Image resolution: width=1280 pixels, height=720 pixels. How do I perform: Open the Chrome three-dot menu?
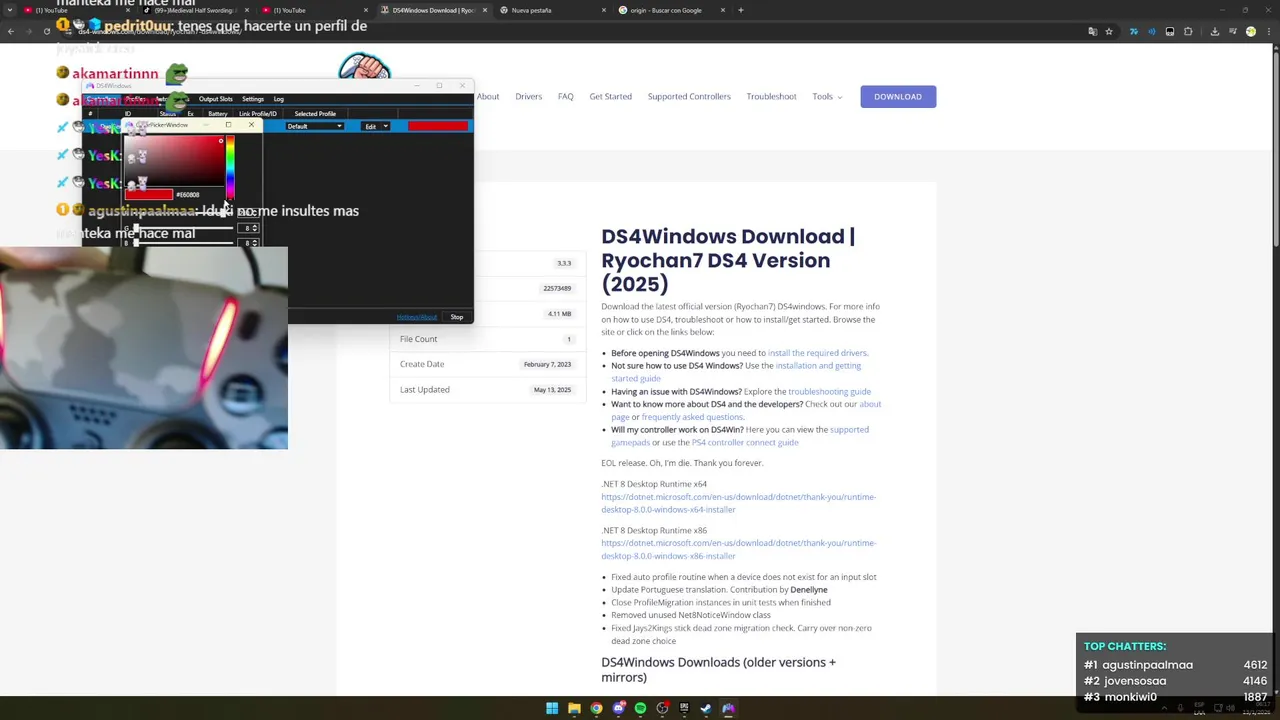coord(1269,31)
